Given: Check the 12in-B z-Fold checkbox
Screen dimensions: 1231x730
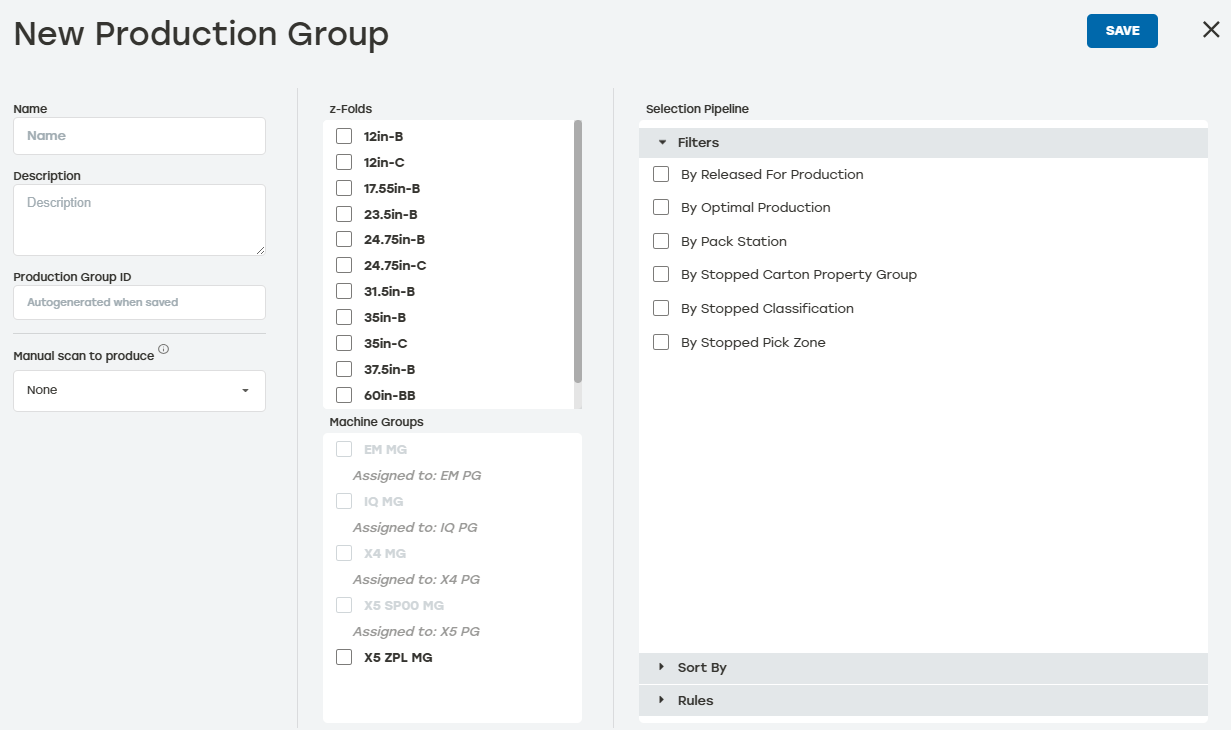Looking at the screenshot, I should [344, 136].
